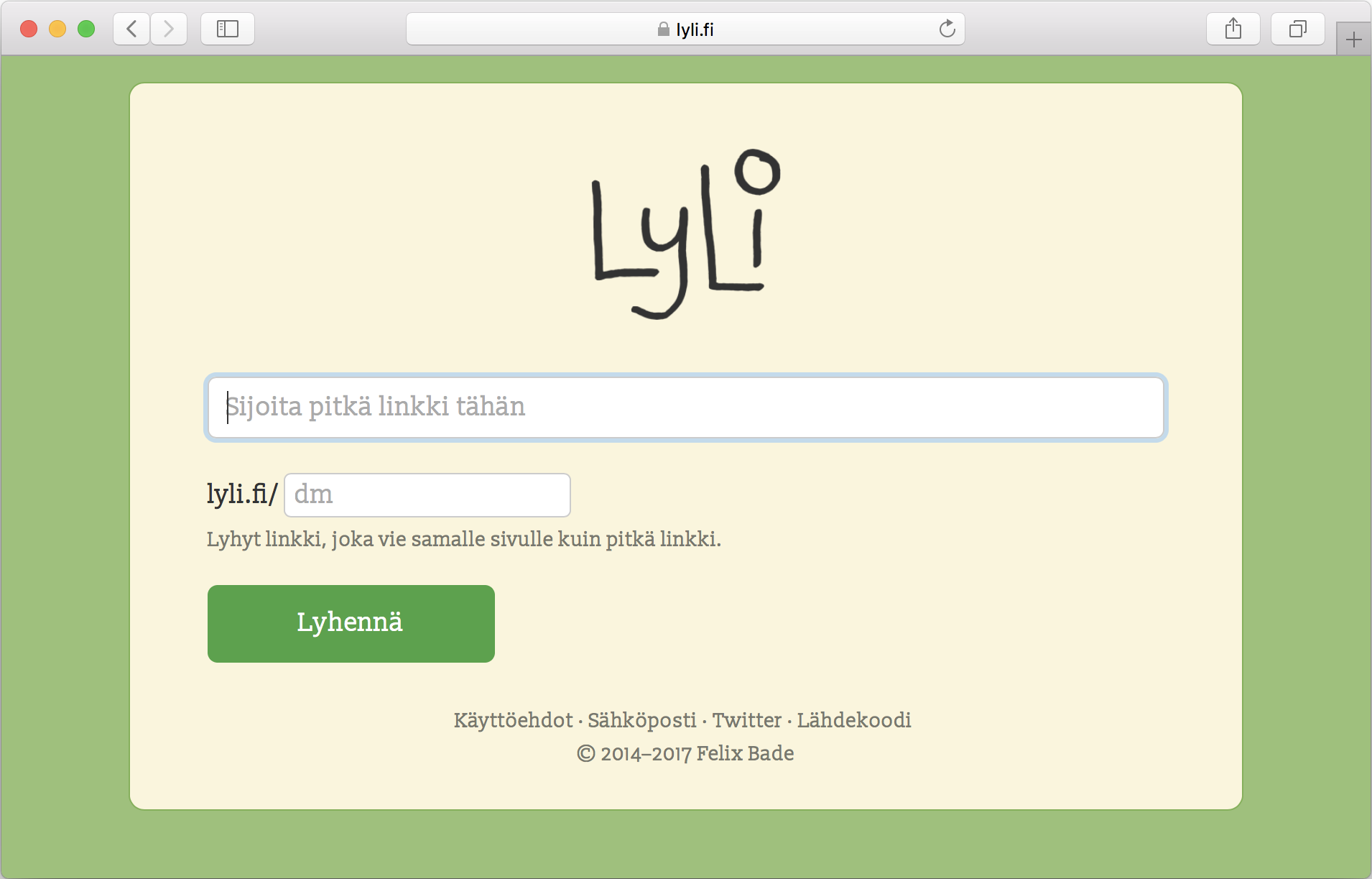Open the Lähdekoodi link
The width and height of the screenshot is (1372, 879).
click(x=854, y=720)
